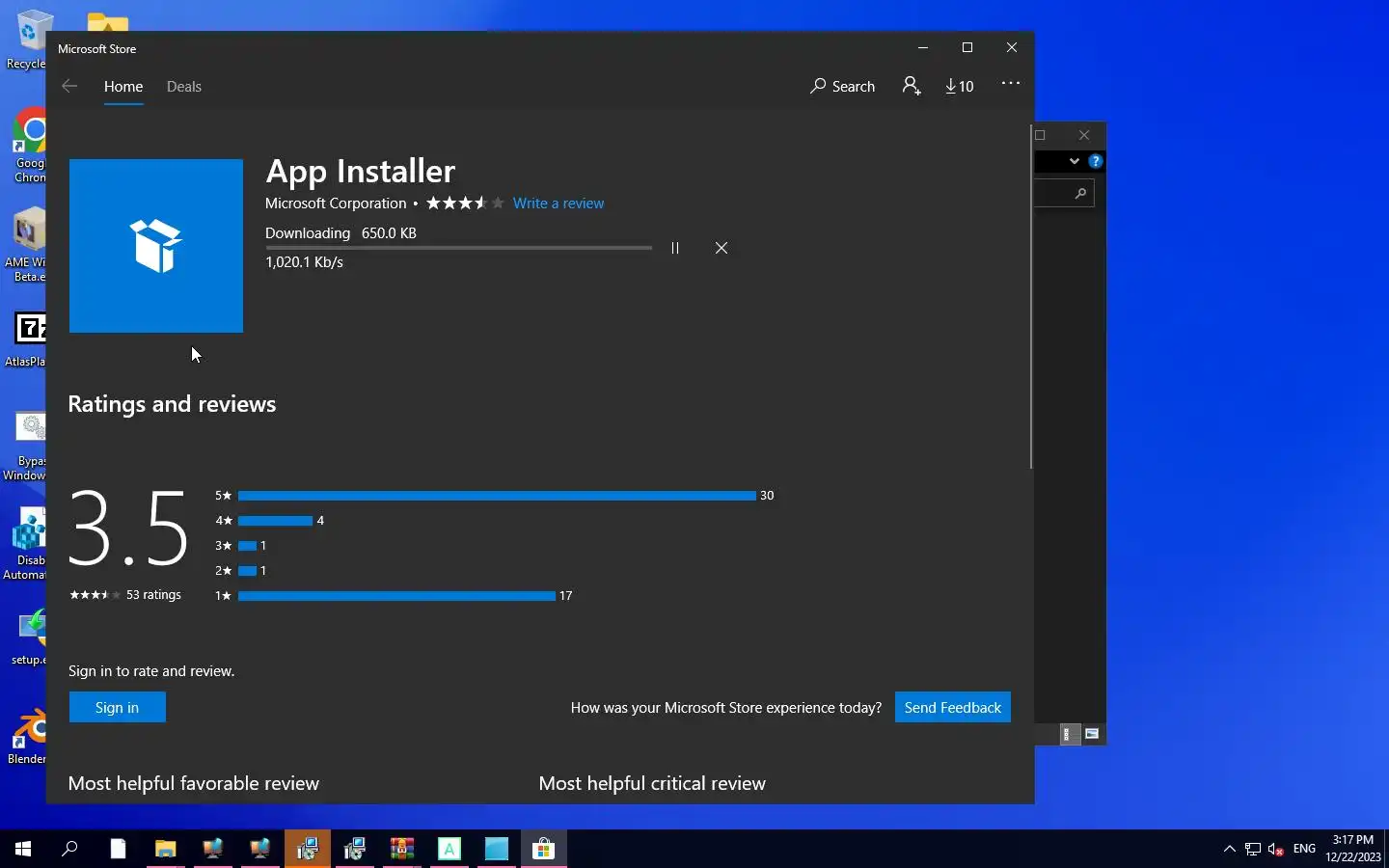1389x868 pixels.
Task: Open taskbar search magnifier
Action: [x=69, y=849]
